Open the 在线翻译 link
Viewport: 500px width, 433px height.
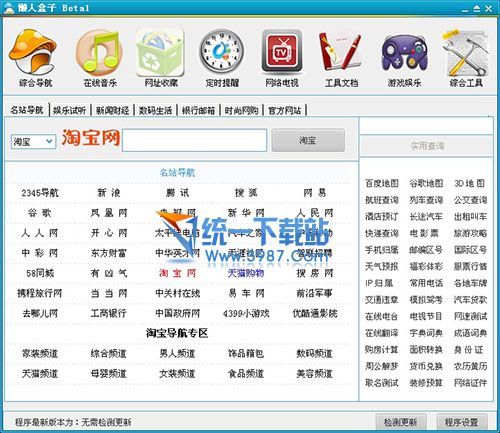click(x=382, y=333)
